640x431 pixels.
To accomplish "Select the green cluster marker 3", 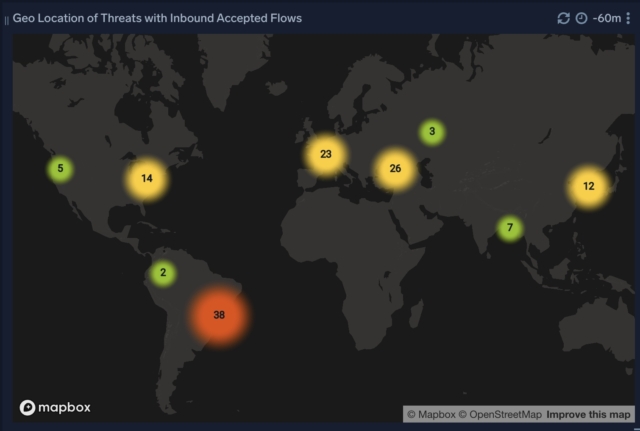I will tap(432, 132).
